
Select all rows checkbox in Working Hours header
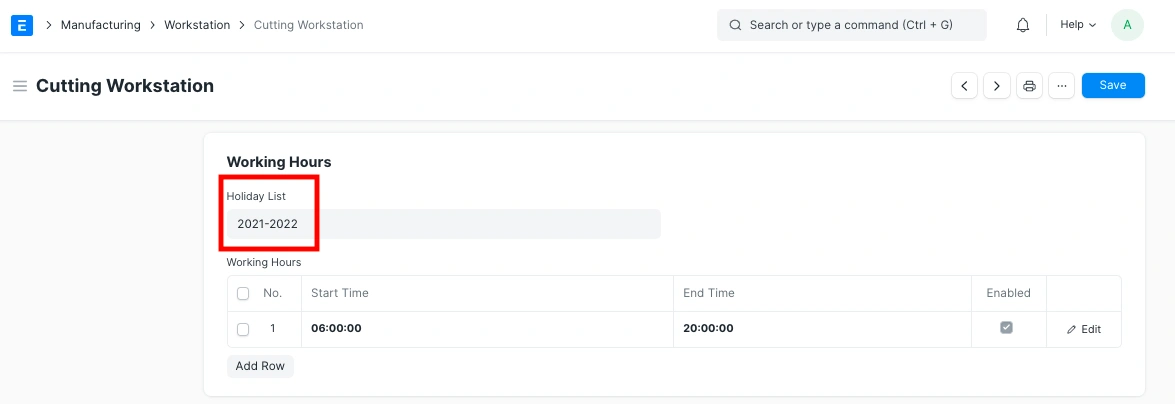pos(243,293)
